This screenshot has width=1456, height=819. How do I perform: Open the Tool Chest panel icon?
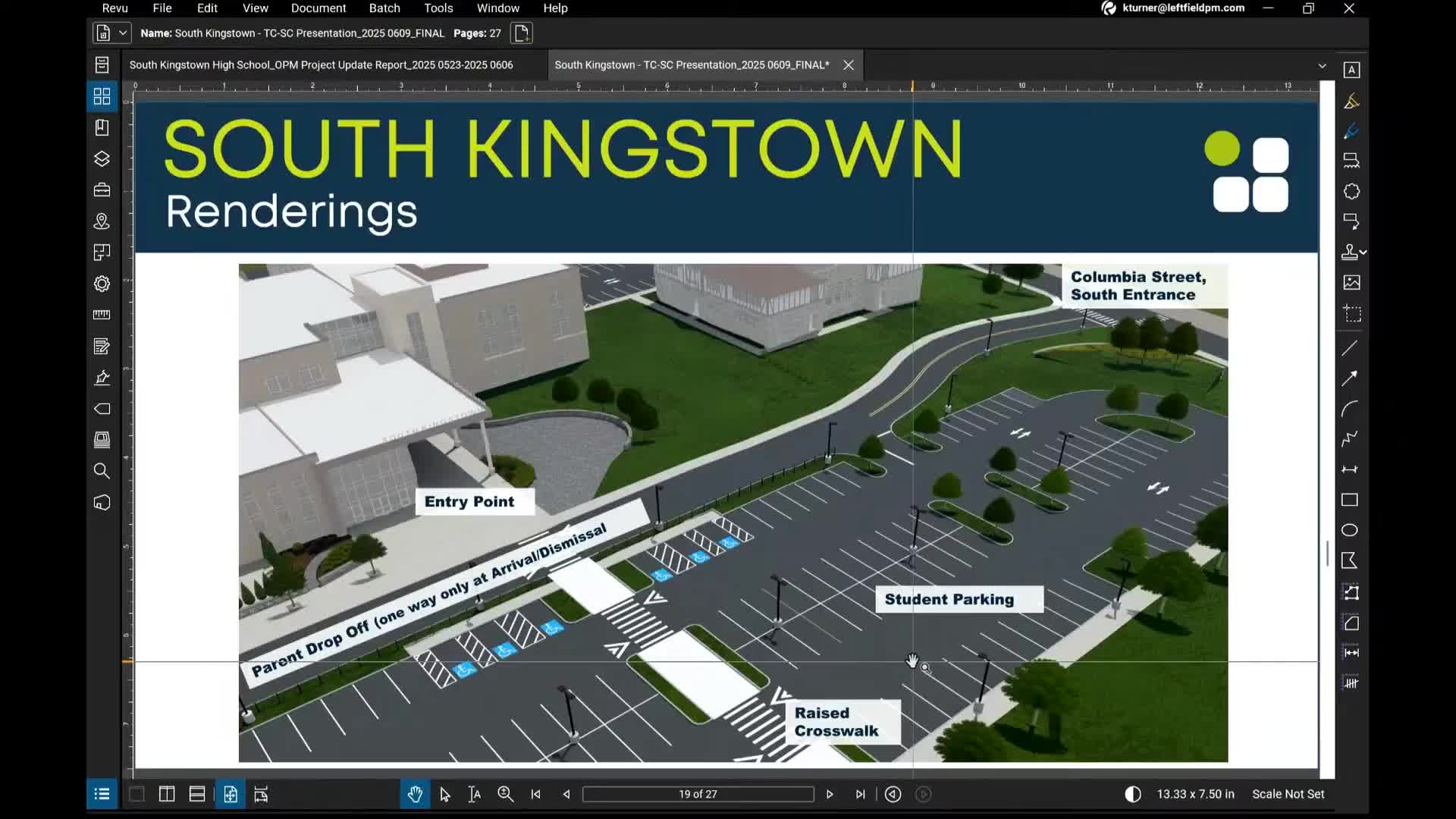click(x=102, y=190)
